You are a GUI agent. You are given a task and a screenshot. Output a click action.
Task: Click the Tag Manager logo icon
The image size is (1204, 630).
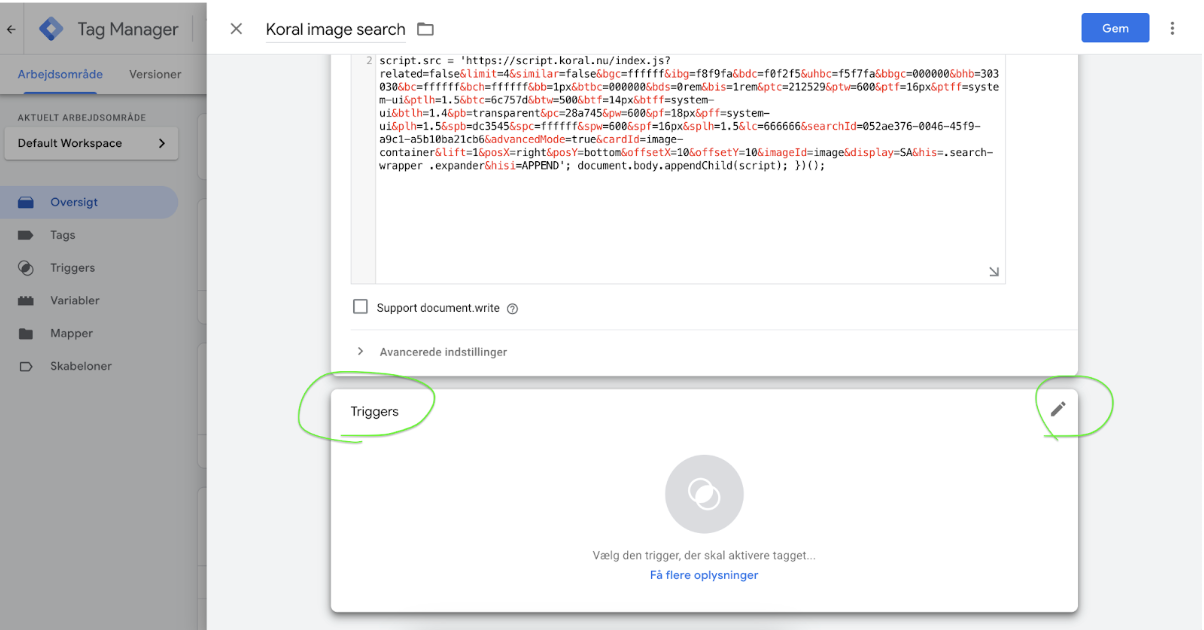click(x=51, y=29)
